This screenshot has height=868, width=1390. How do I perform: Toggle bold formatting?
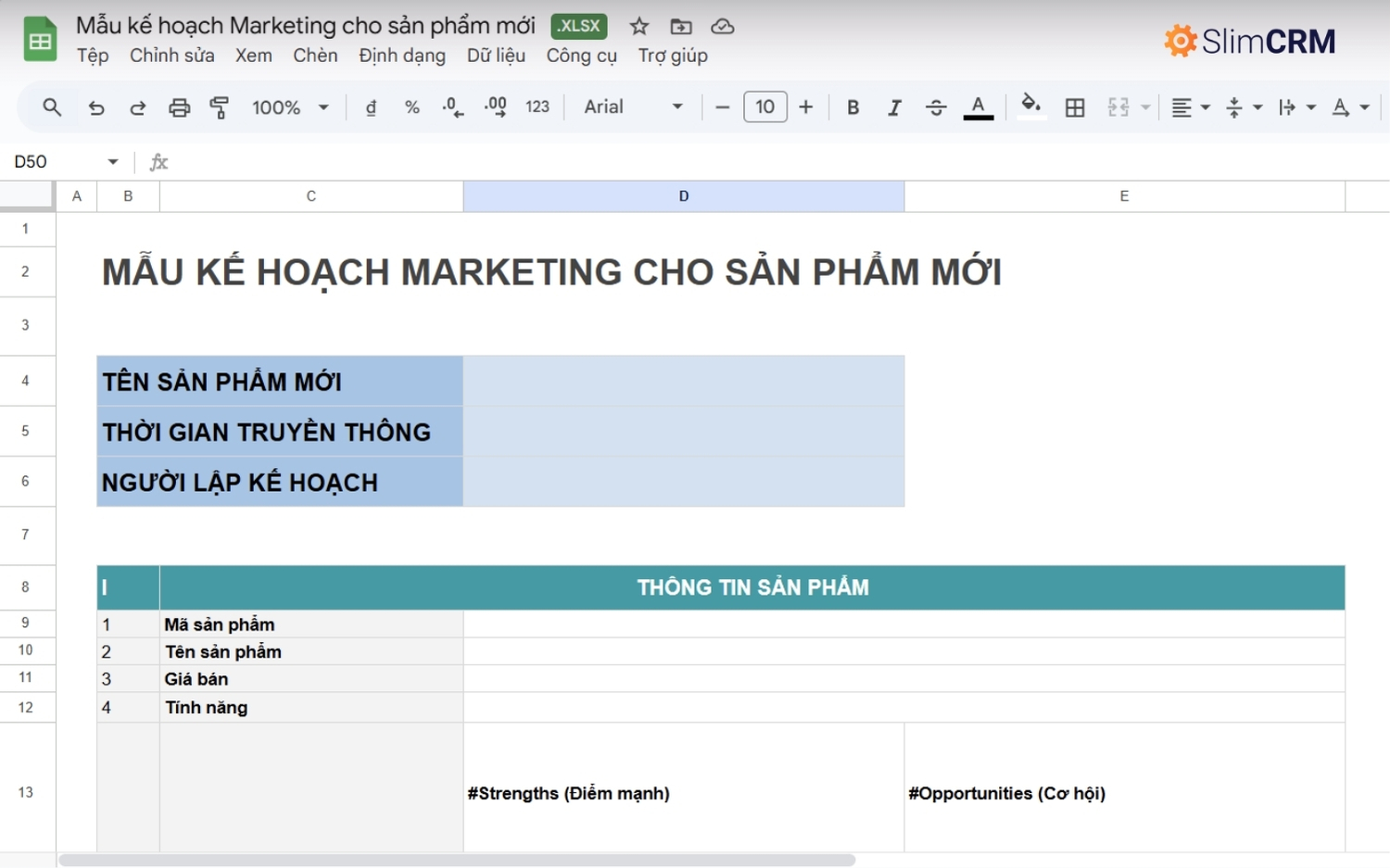pyautogui.click(x=853, y=107)
